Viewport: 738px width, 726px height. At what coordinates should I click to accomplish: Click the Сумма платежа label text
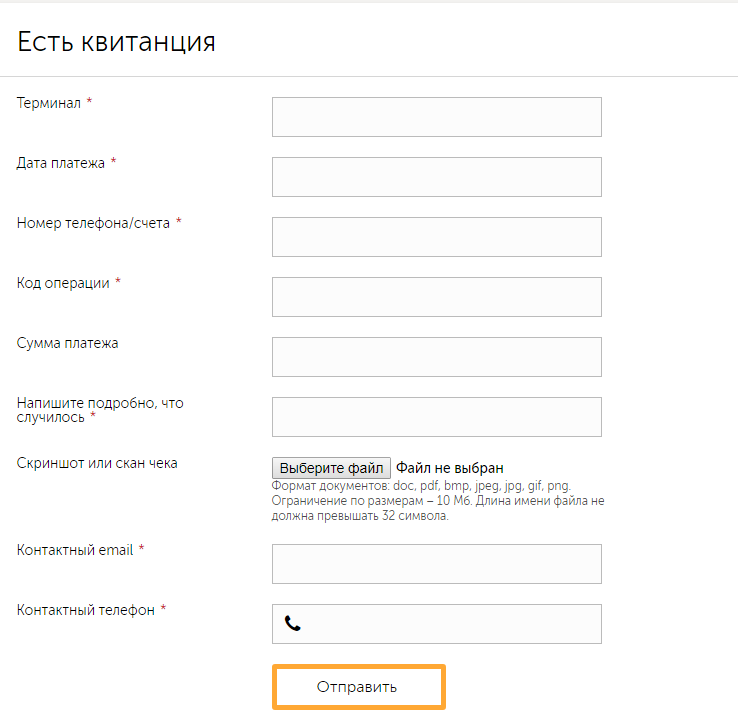68,343
